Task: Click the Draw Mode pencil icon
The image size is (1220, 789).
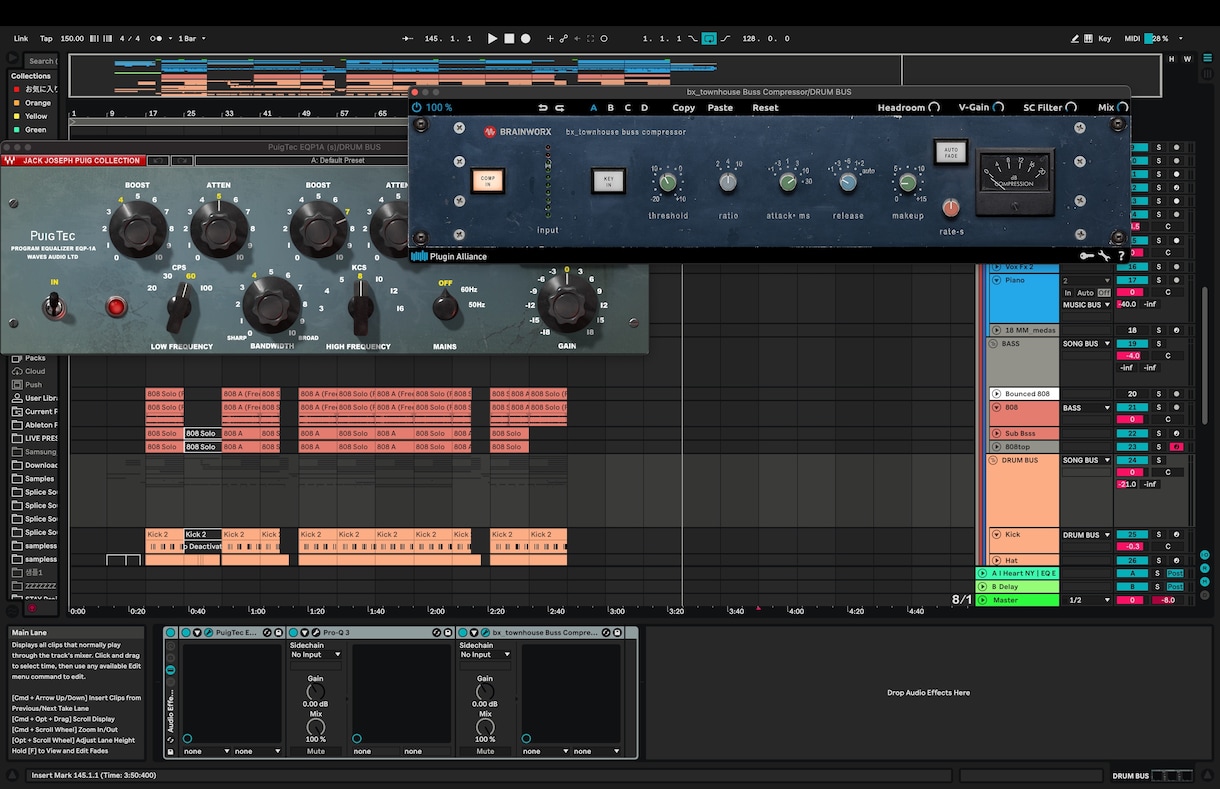Action: 1075,39
